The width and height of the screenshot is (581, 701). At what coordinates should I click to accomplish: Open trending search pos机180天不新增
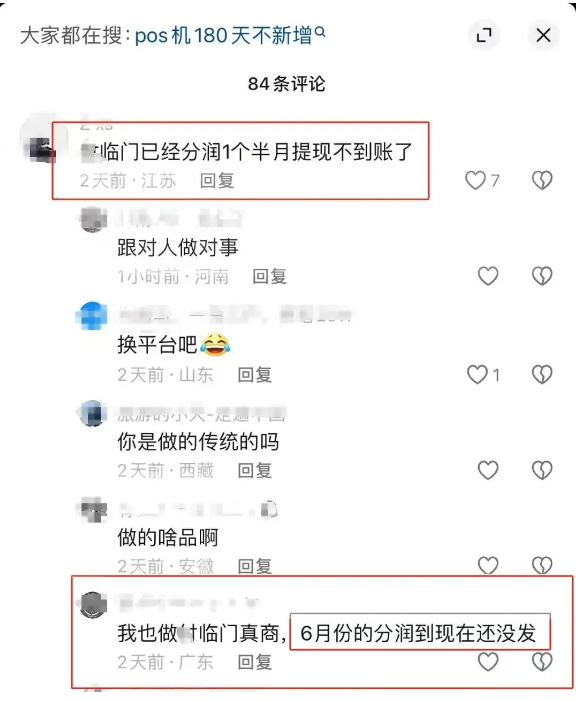[230, 35]
